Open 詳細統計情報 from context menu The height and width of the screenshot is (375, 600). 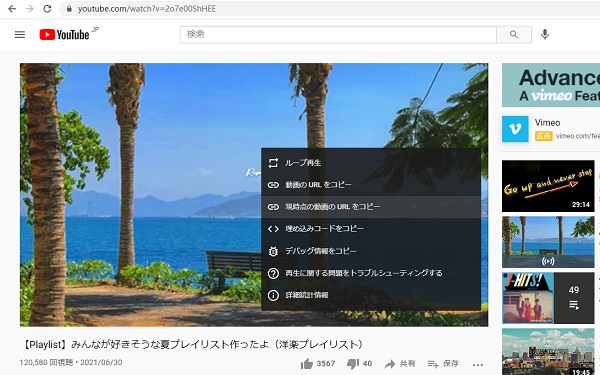tap(371, 295)
